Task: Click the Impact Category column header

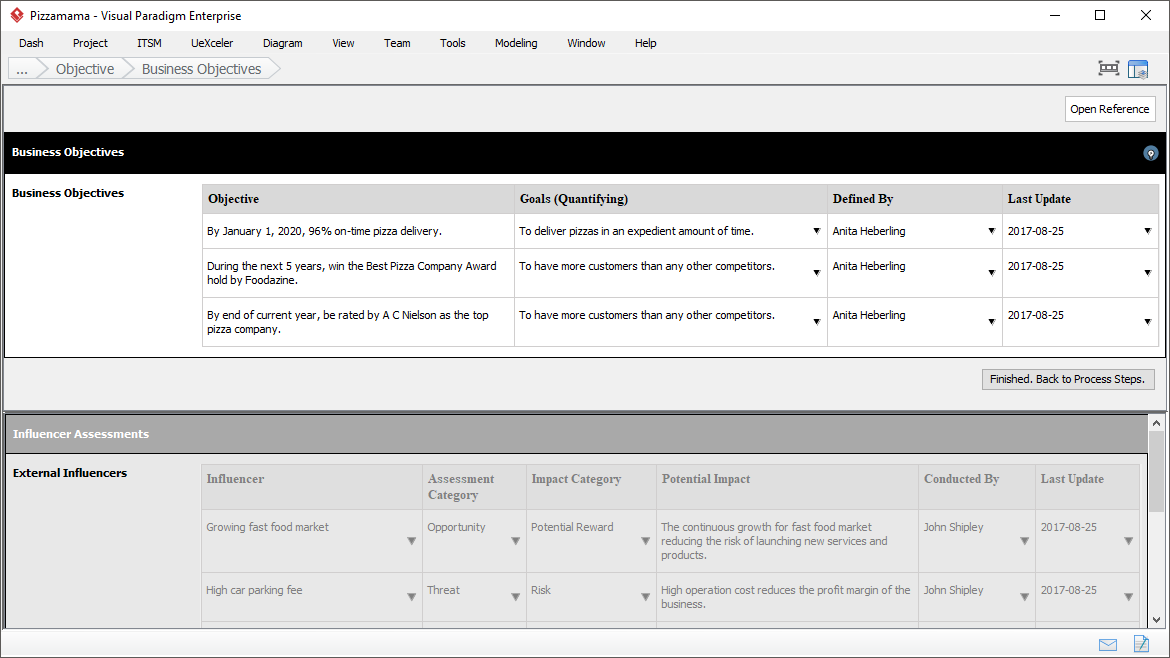Action: [x=591, y=486]
